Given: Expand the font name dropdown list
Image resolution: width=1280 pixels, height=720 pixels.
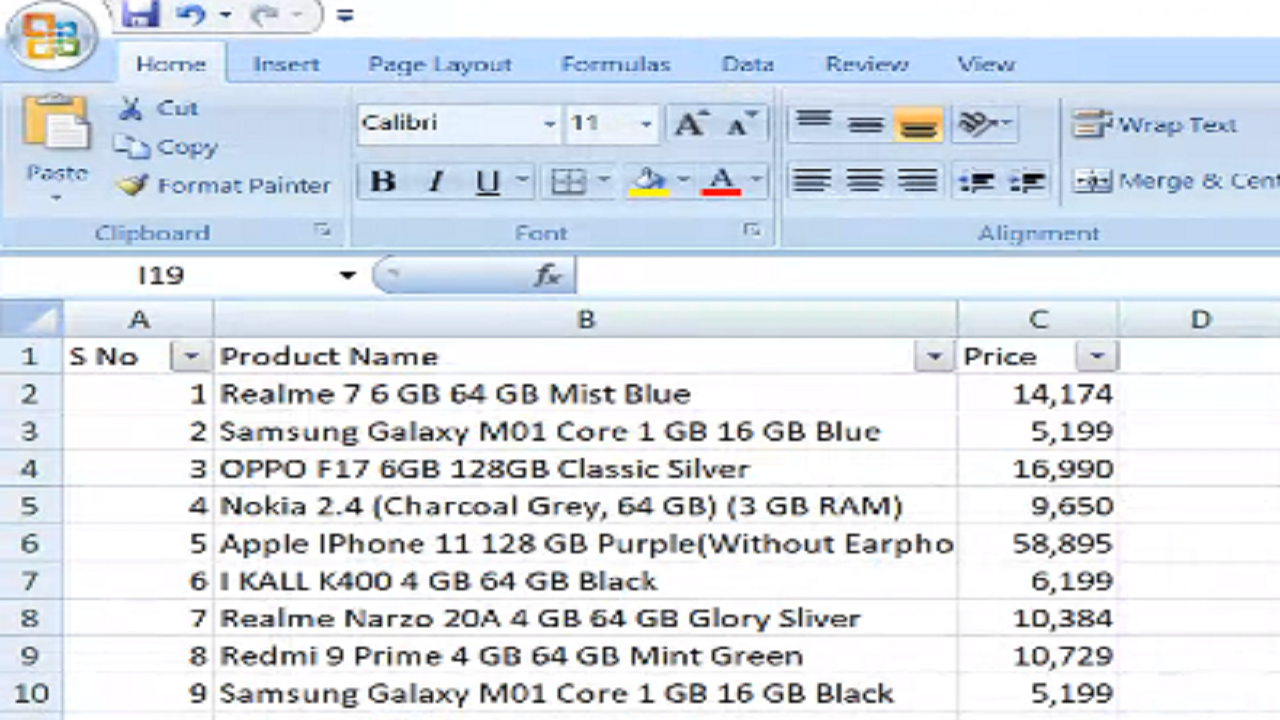Looking at the screenshot, I should [x=549, y=124].
